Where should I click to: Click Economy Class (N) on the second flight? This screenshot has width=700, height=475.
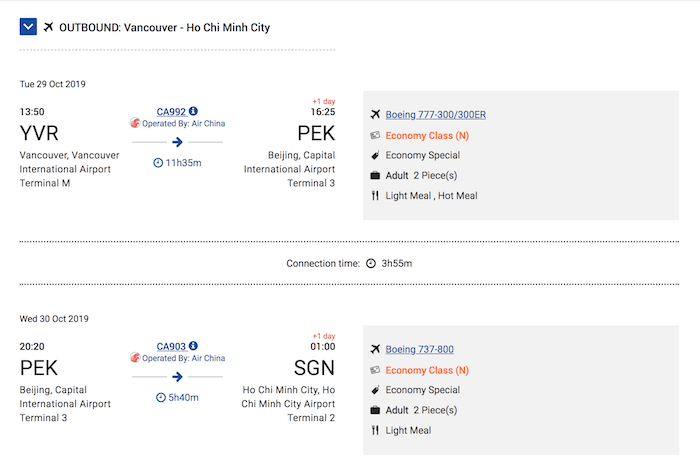pos(427,371)
